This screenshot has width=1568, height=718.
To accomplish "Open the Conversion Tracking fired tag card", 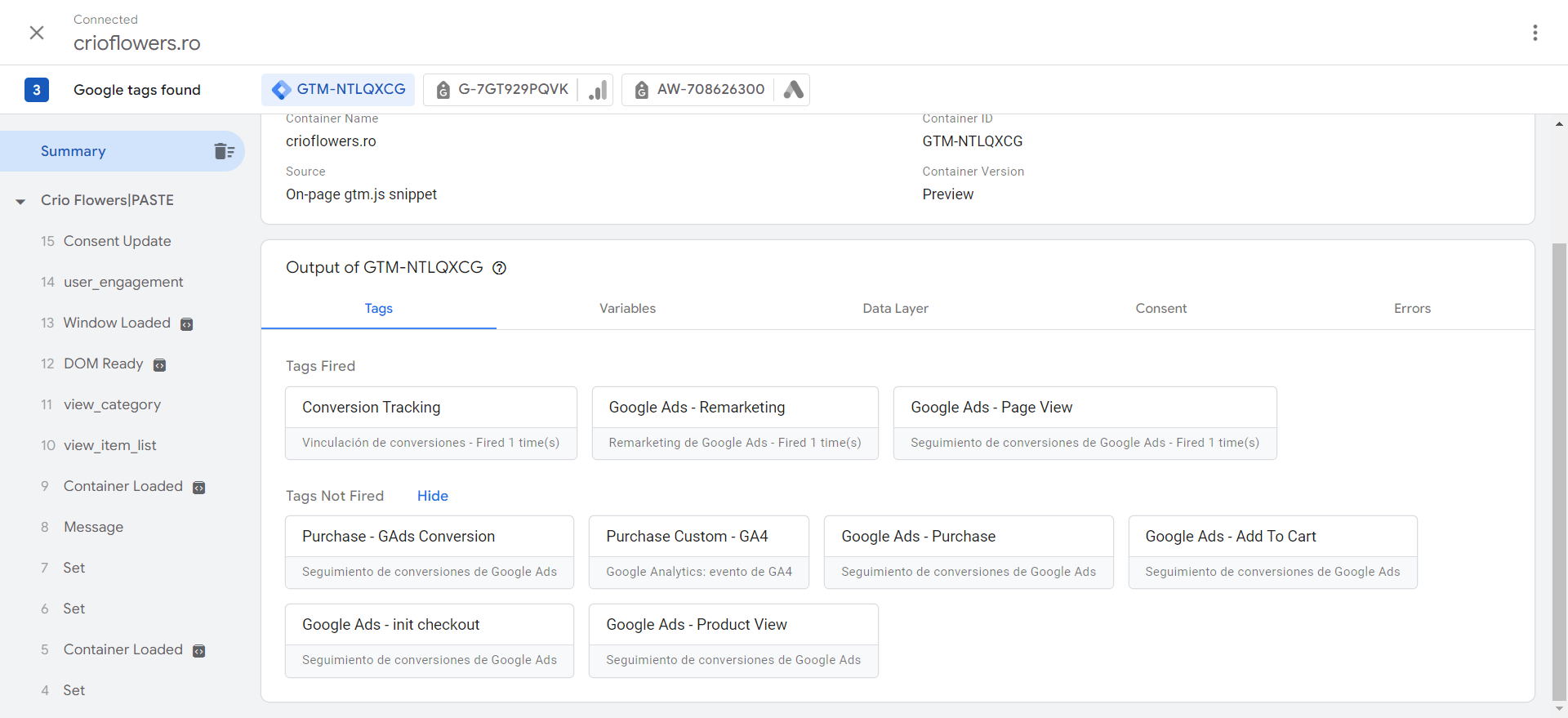I will pyautogui.click(x=430, y=423).
